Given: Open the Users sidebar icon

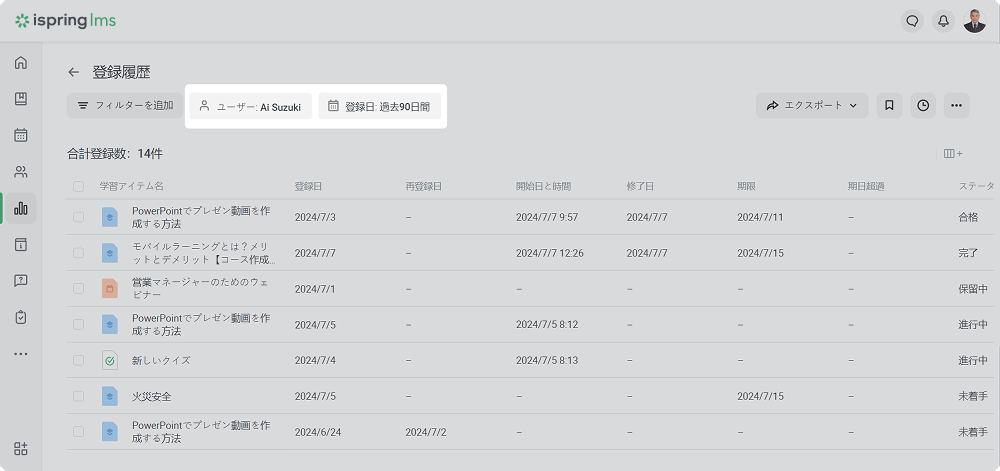Looking at the screenshot, I should [21, 172].
